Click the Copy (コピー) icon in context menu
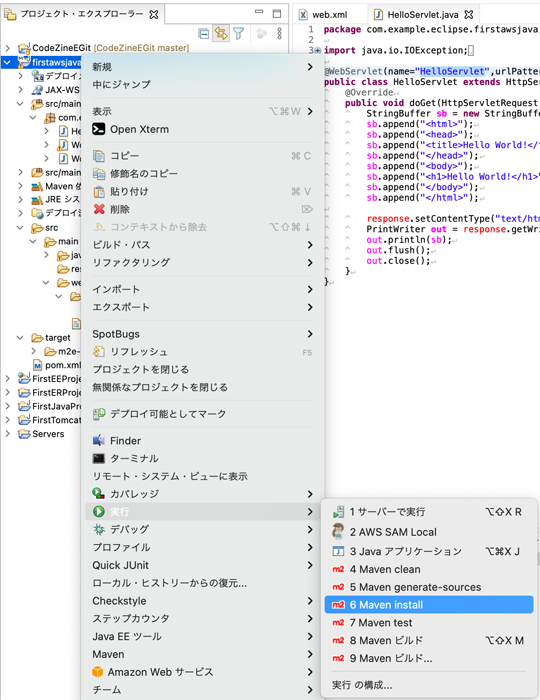This screenshot has width=540, height=700. pos(99,156)
